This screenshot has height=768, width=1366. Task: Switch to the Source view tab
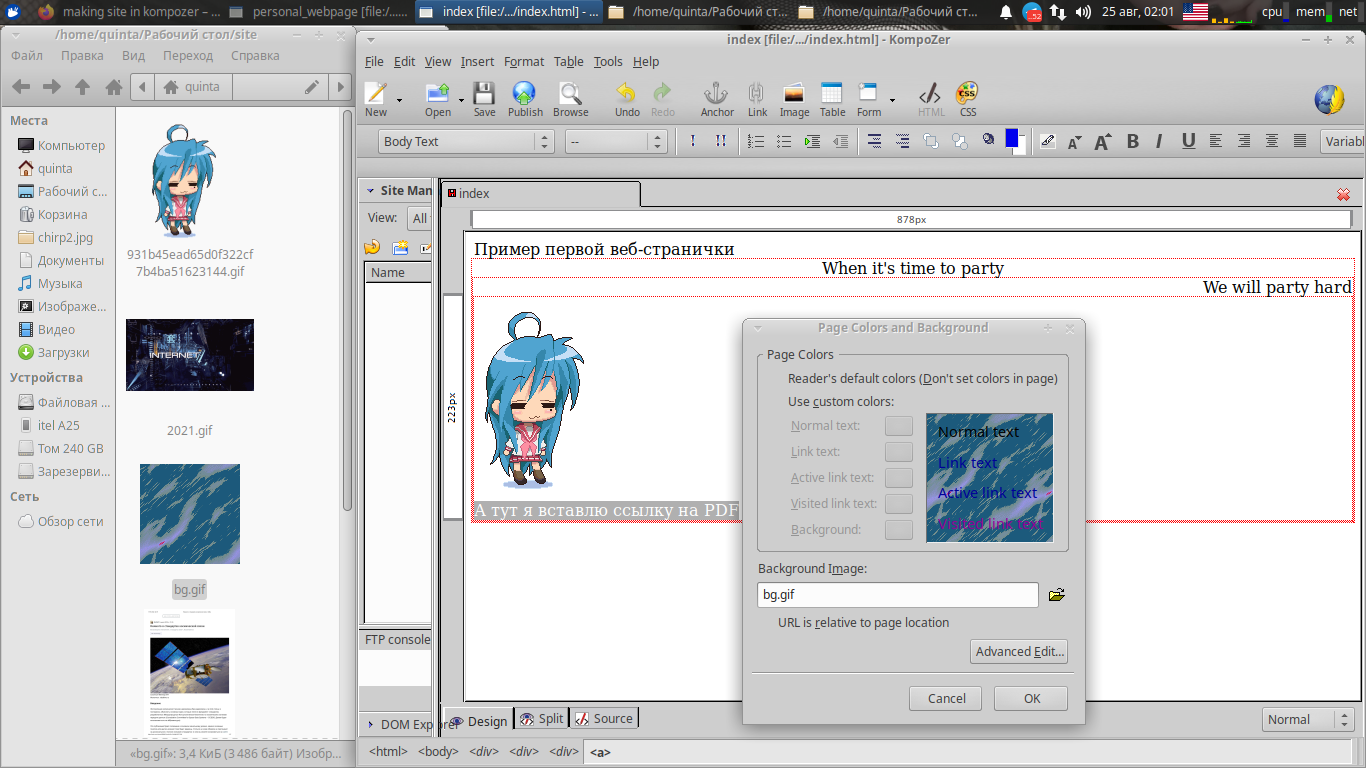[605, 719]
